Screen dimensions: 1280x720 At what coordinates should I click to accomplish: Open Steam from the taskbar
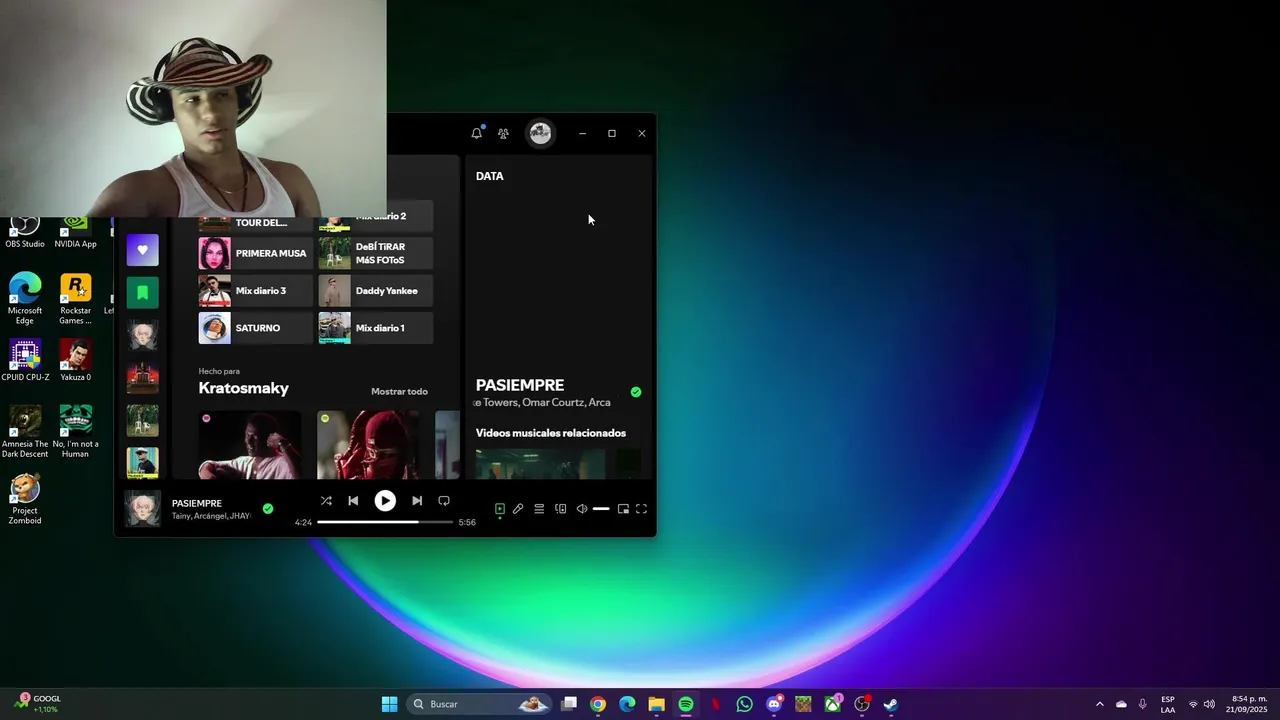point(891,704)
